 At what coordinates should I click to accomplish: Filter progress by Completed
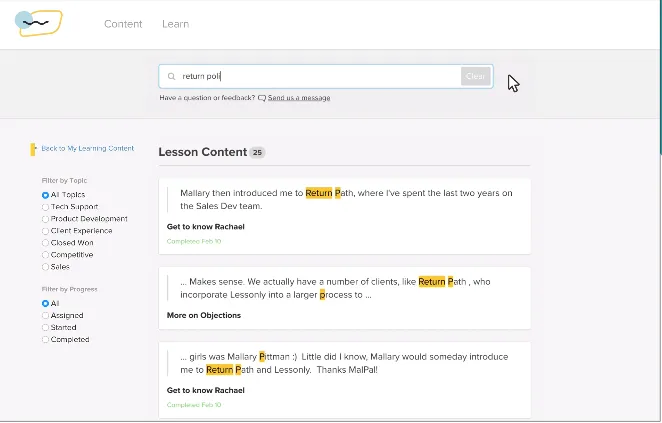click(65, 340)
